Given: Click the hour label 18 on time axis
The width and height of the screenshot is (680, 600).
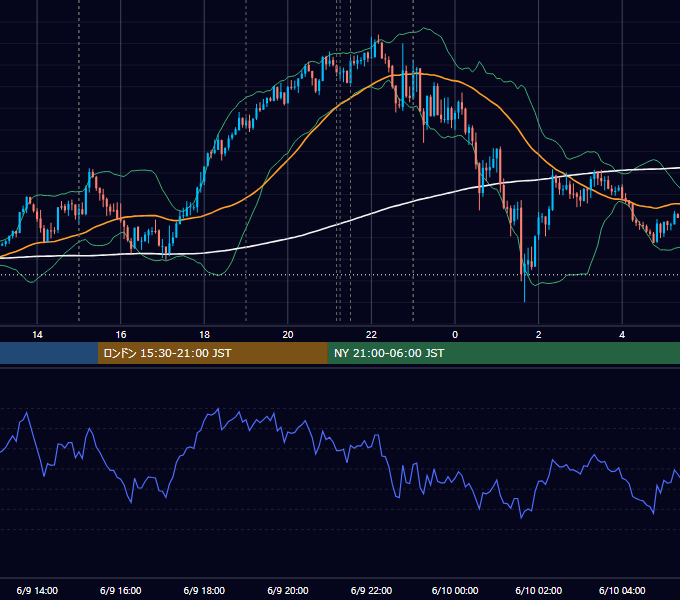Looking at the screenshot, I should coord(204,334).
